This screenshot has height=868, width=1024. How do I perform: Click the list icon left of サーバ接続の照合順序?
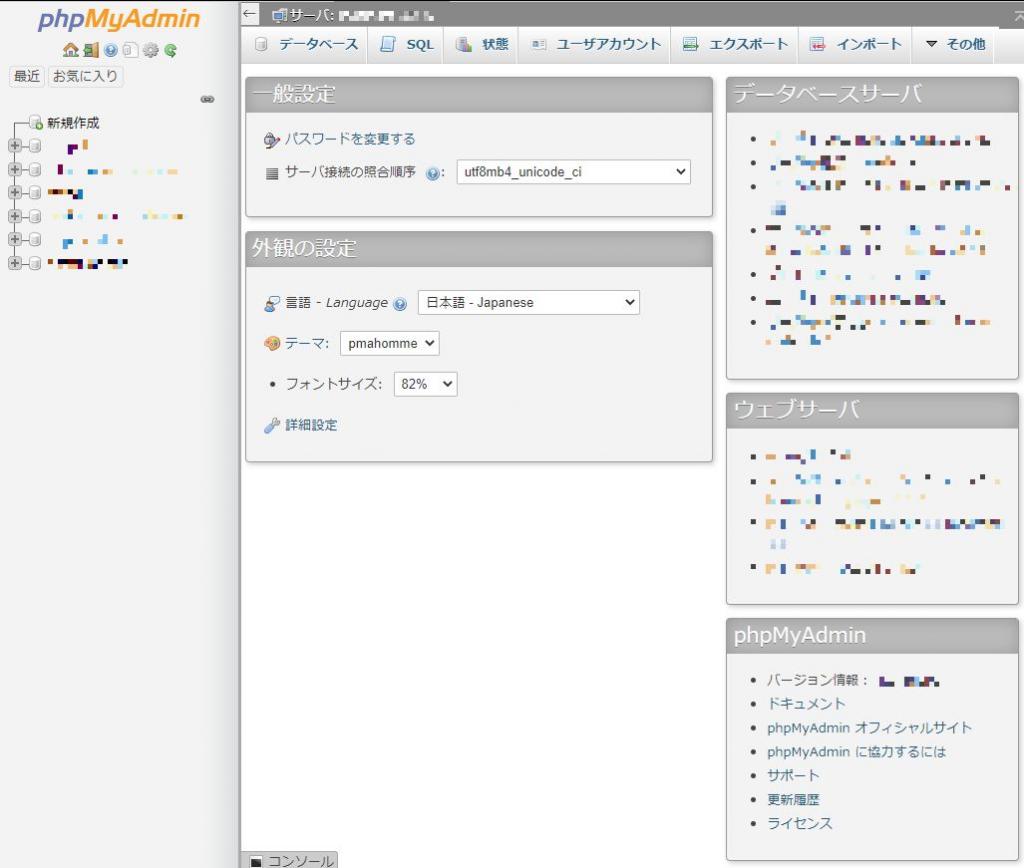272,173
